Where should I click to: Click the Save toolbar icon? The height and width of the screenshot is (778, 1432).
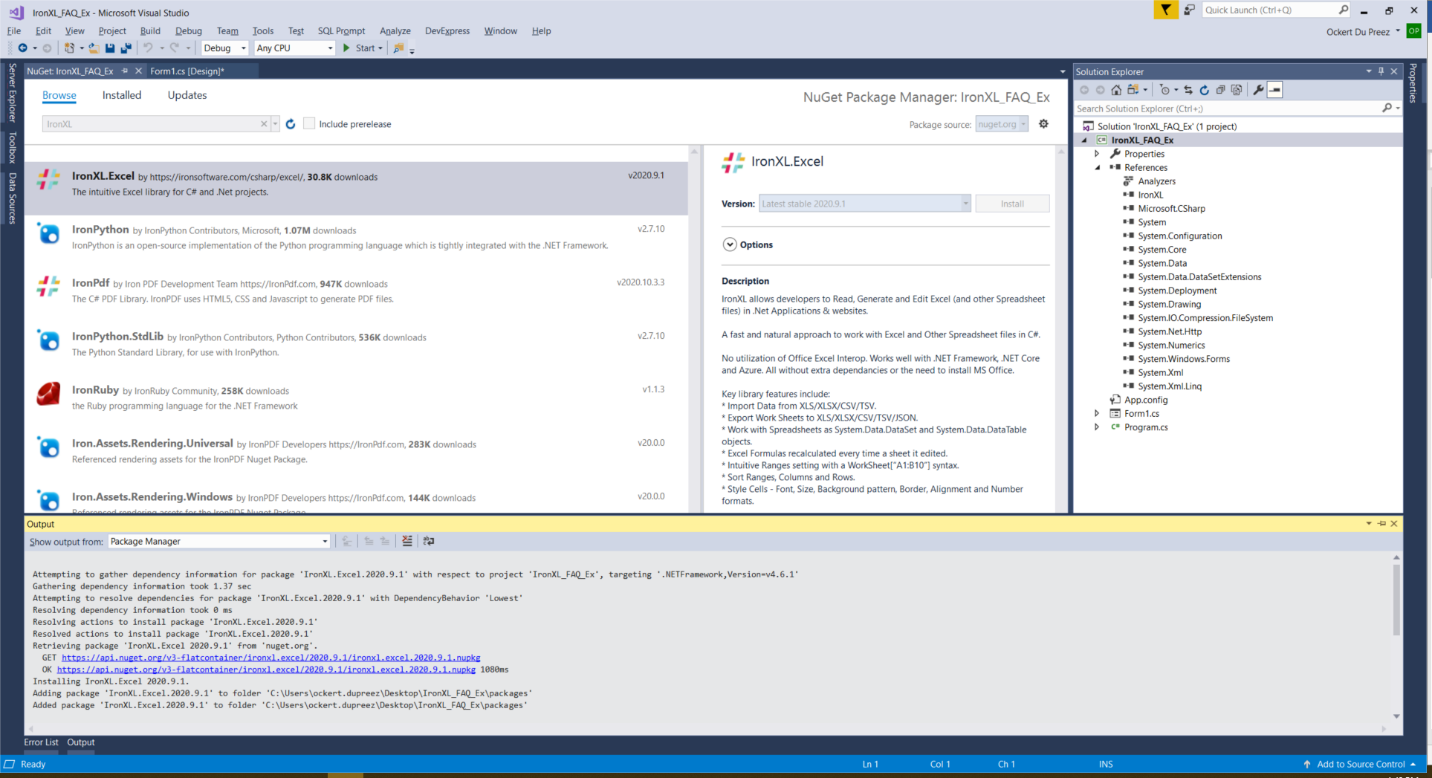(110, 48)
